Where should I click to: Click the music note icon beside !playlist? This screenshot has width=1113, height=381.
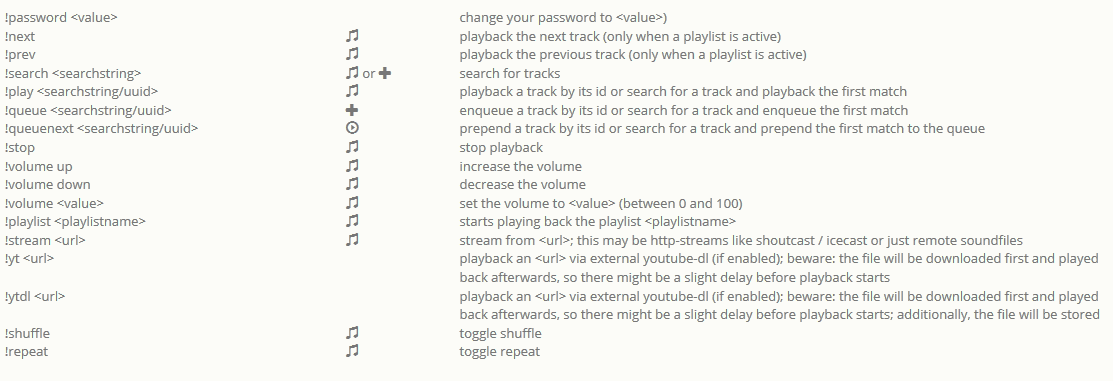(352, 221)
